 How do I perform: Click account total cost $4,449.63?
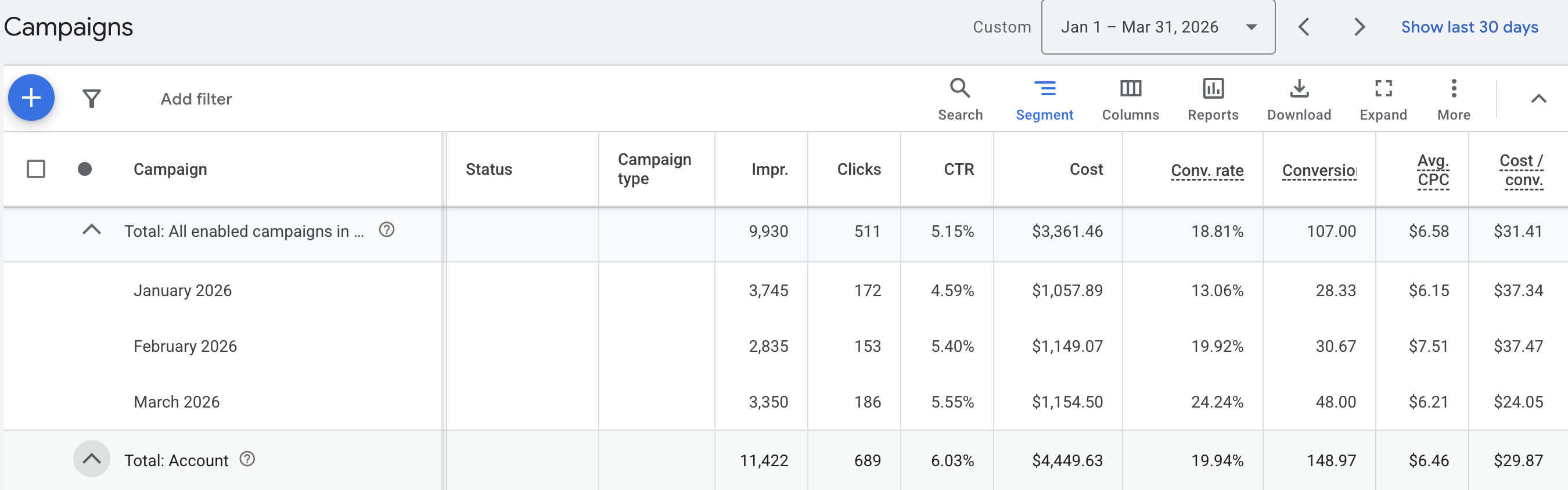pos(1067,460)
